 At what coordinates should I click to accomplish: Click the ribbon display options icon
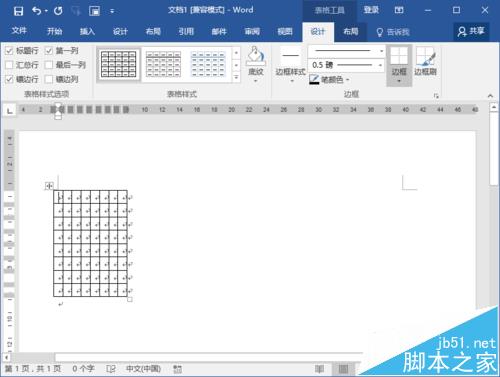[x=399, y=10]
